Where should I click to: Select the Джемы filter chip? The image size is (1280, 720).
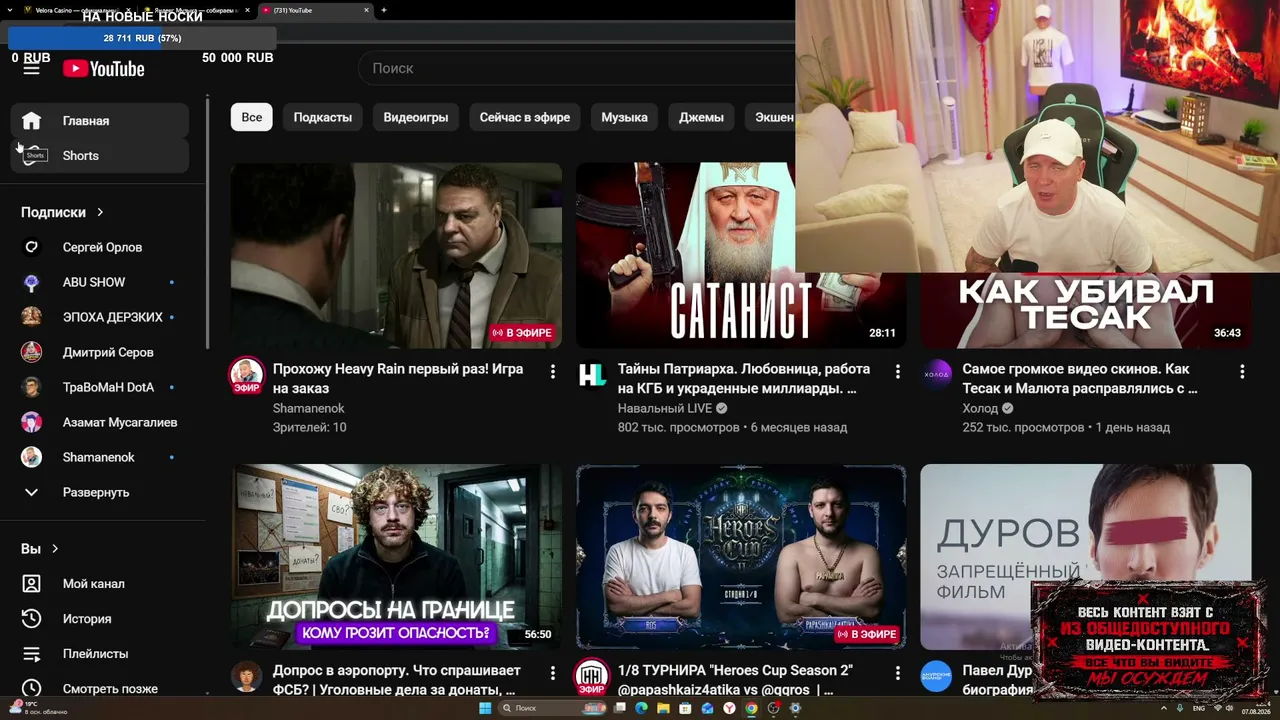pos(701,117)
